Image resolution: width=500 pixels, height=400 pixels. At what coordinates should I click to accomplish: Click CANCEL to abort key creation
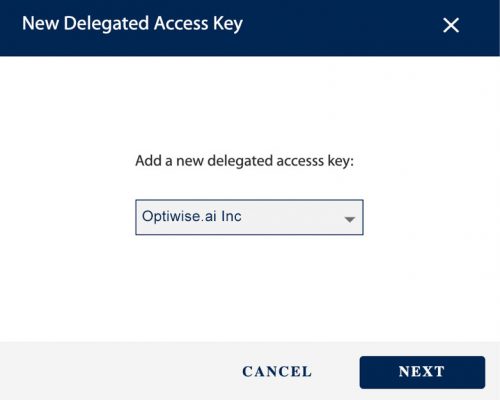coord(277,372)
